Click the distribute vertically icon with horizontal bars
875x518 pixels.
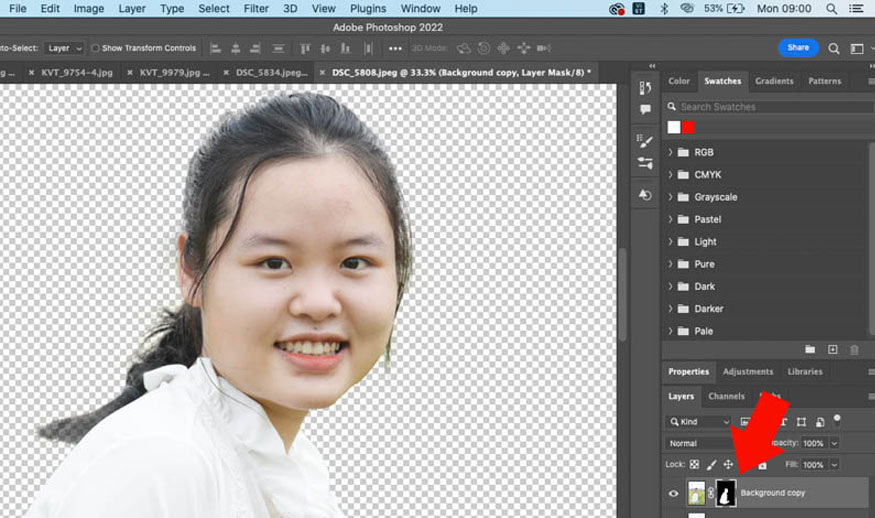click(278, 49)
